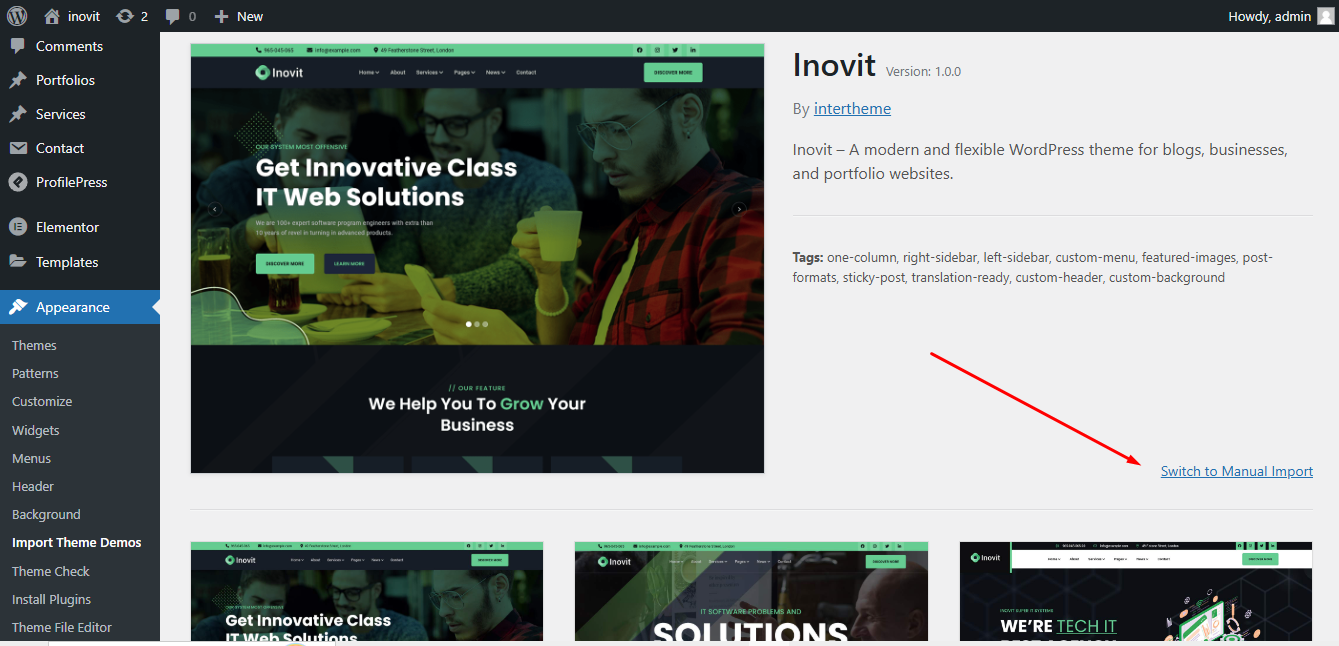1339x646 pixels.
Task: Click the plus New icon
Action: (x=222, y=16)
